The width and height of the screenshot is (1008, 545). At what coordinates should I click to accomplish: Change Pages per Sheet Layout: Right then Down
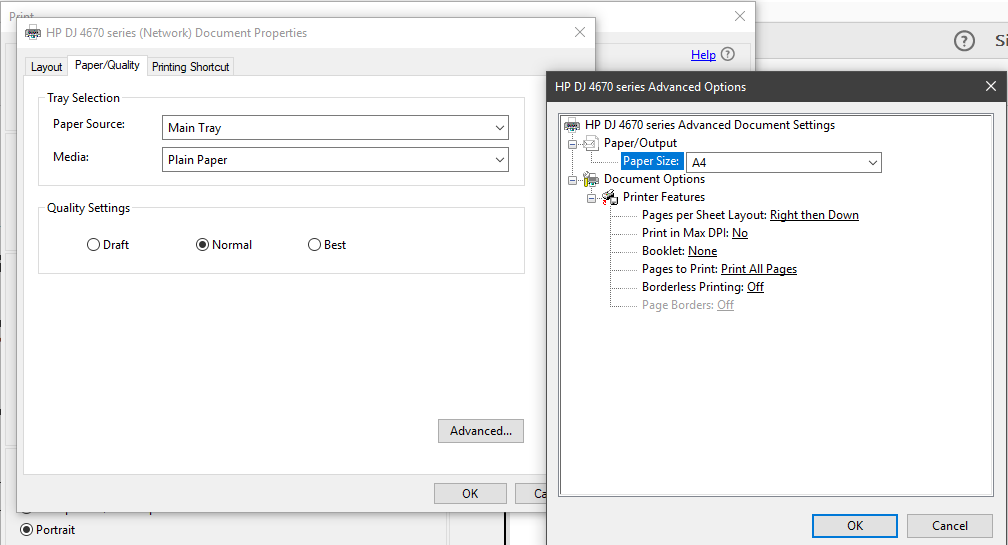[814, 215]
